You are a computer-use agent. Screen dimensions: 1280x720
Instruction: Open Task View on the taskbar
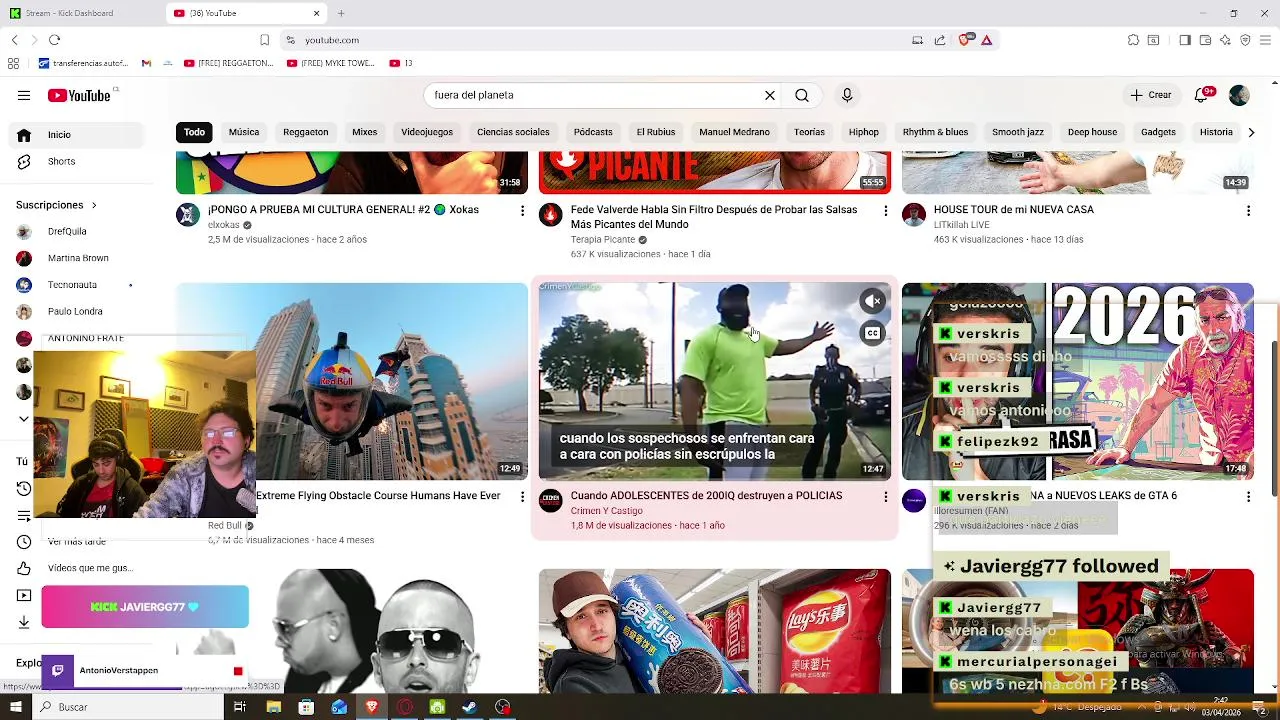pyautogui.click(x=240, y=707)
